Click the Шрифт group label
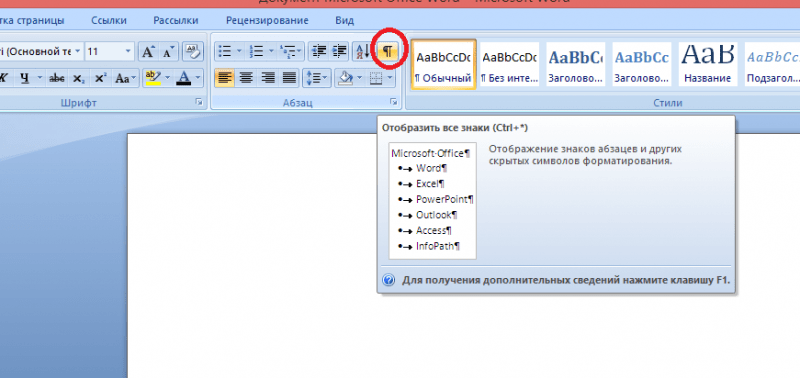This screenshot has height=378, width=800. pyautogui.click(x=79, y=103)
